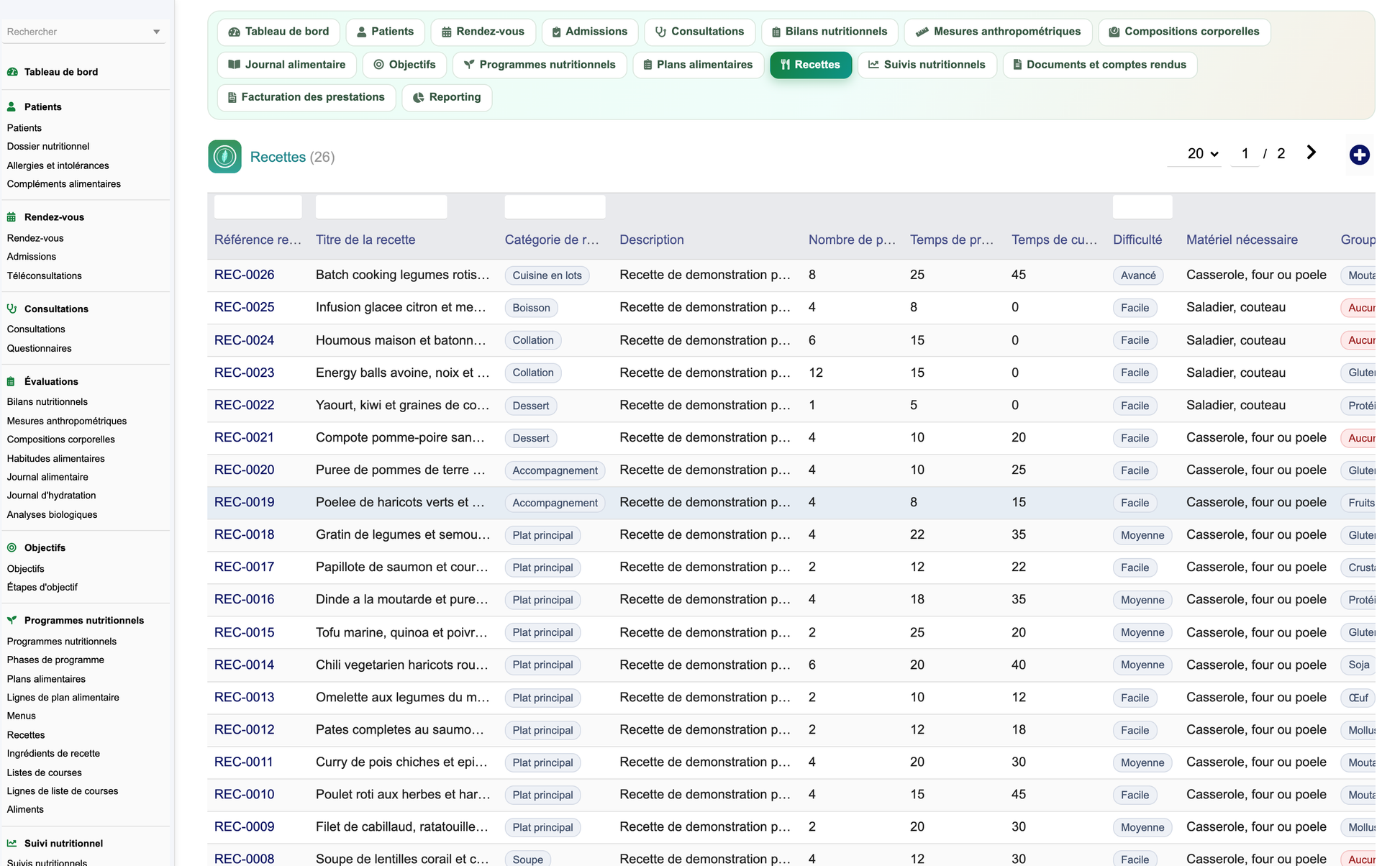Open Journal d'hydratation in sidebar
Image resolution: width=1400 pixels, height=866 pixels.
coord(51,495)
